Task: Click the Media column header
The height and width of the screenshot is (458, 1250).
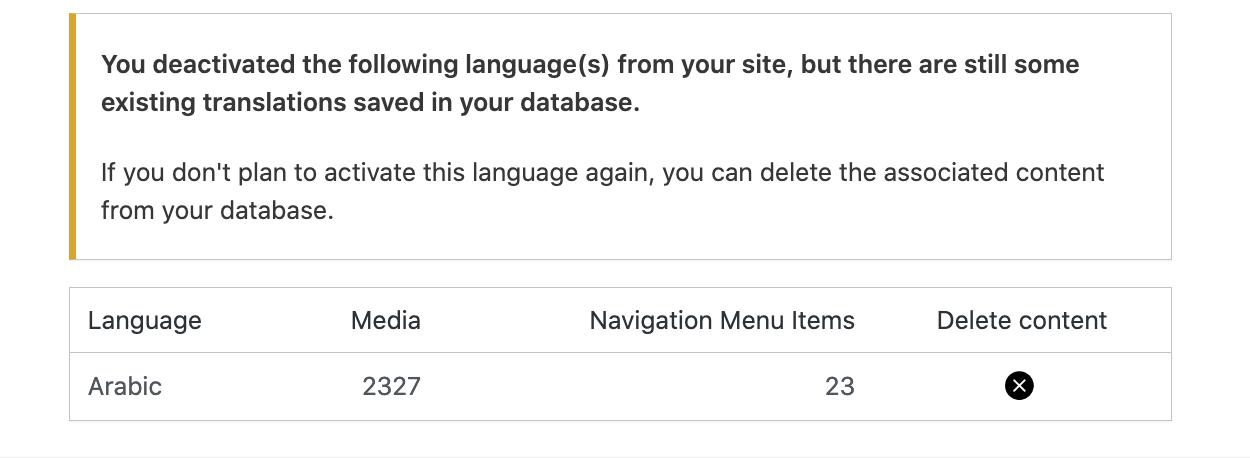Action: tap(386, 321)
